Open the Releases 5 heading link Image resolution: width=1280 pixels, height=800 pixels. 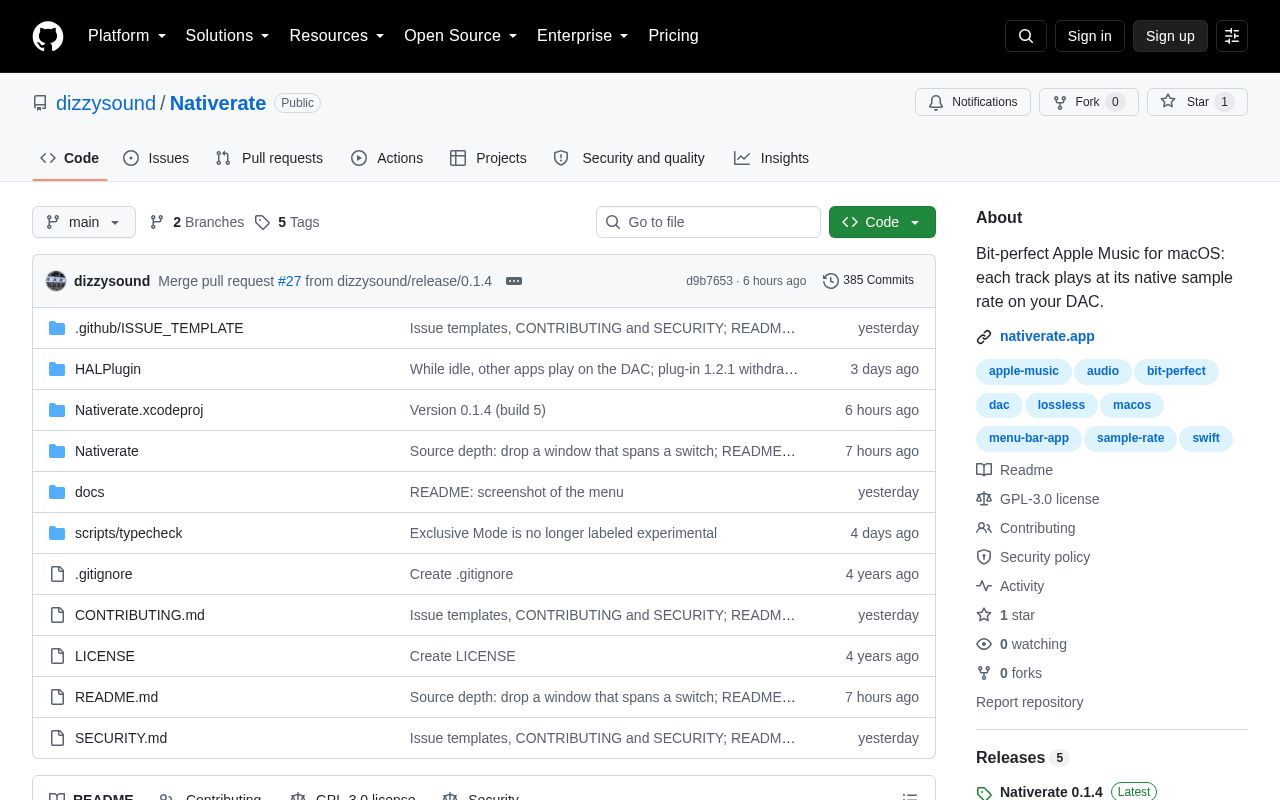[x=1022, y=758]
